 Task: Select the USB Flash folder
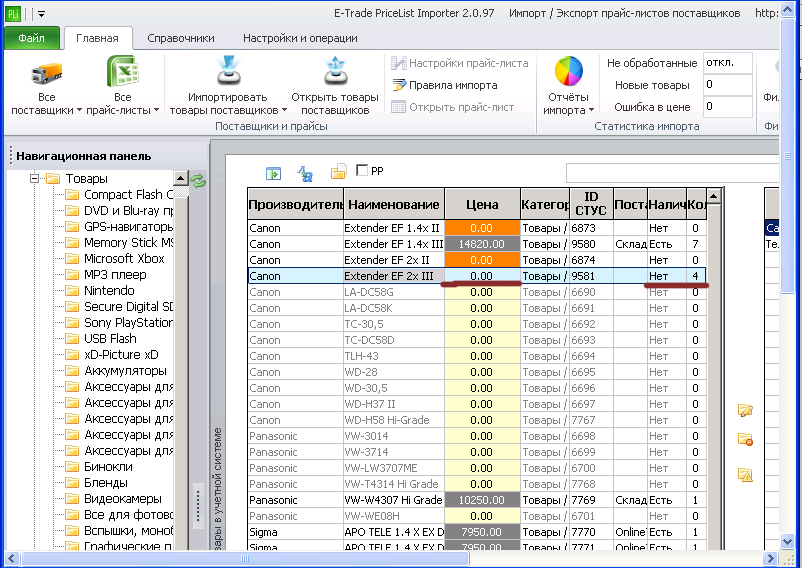[x=101, y=338]
